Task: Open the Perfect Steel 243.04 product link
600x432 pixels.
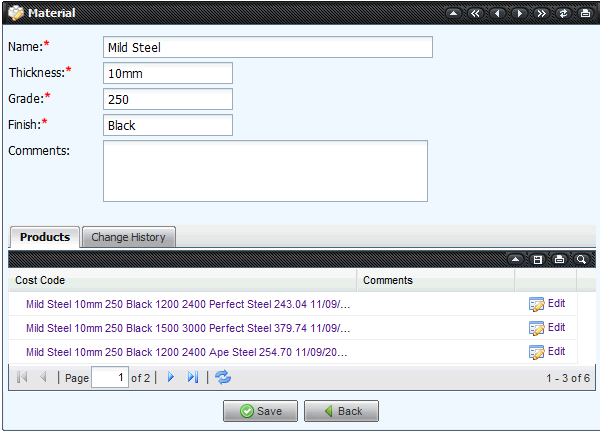Action: click(x=188, y=304)
